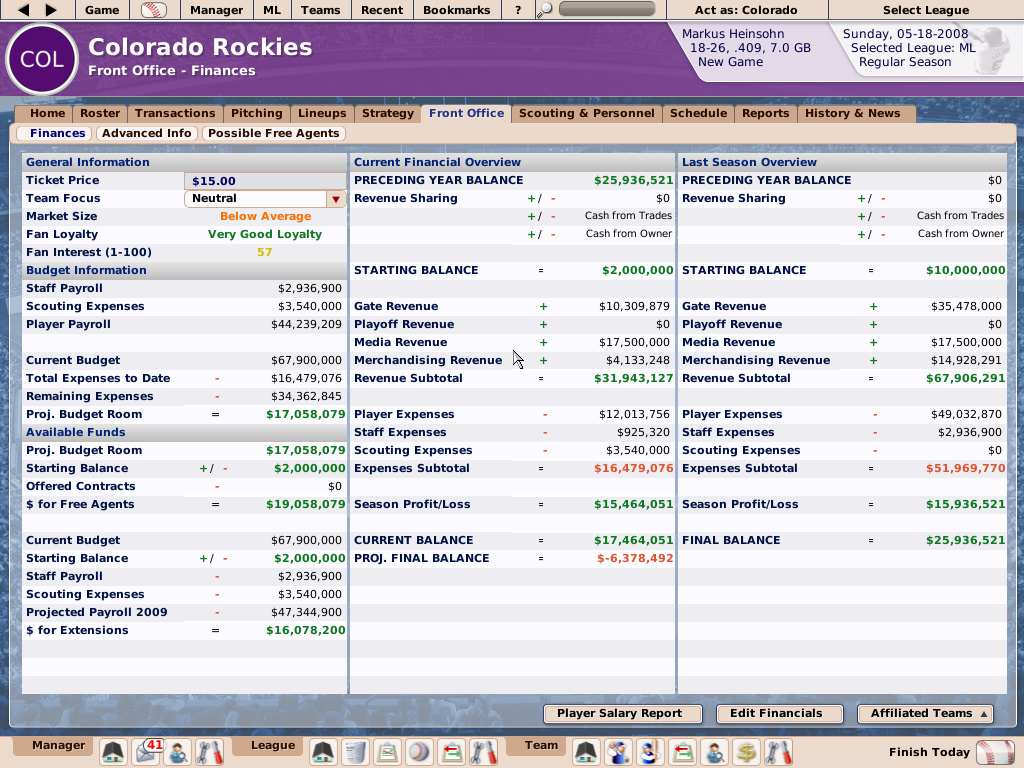Click the $-6,378,492 projected final balance
Image resolution: width=1024 pixels, height=768 pixels.
(x=635, y=558)
